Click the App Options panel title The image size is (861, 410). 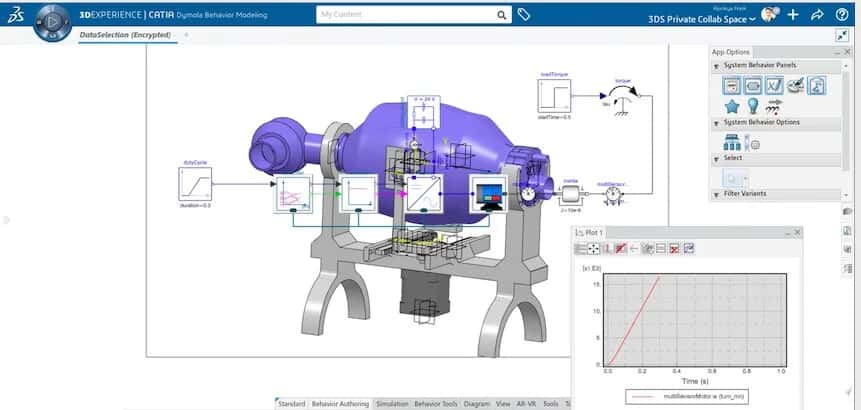pyautogui.click(x=730, y=52)
